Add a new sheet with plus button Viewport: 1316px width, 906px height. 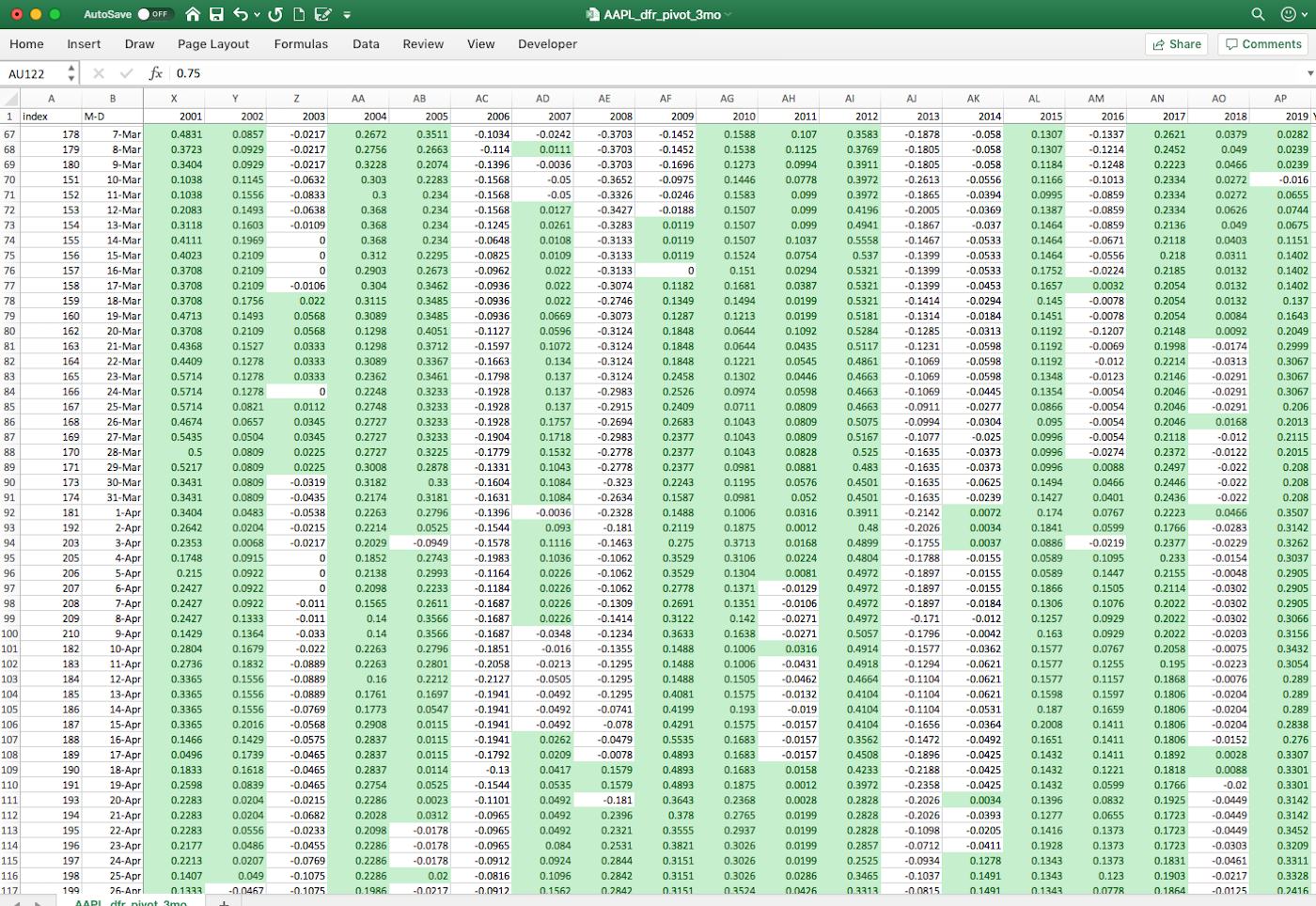(224, 902)
